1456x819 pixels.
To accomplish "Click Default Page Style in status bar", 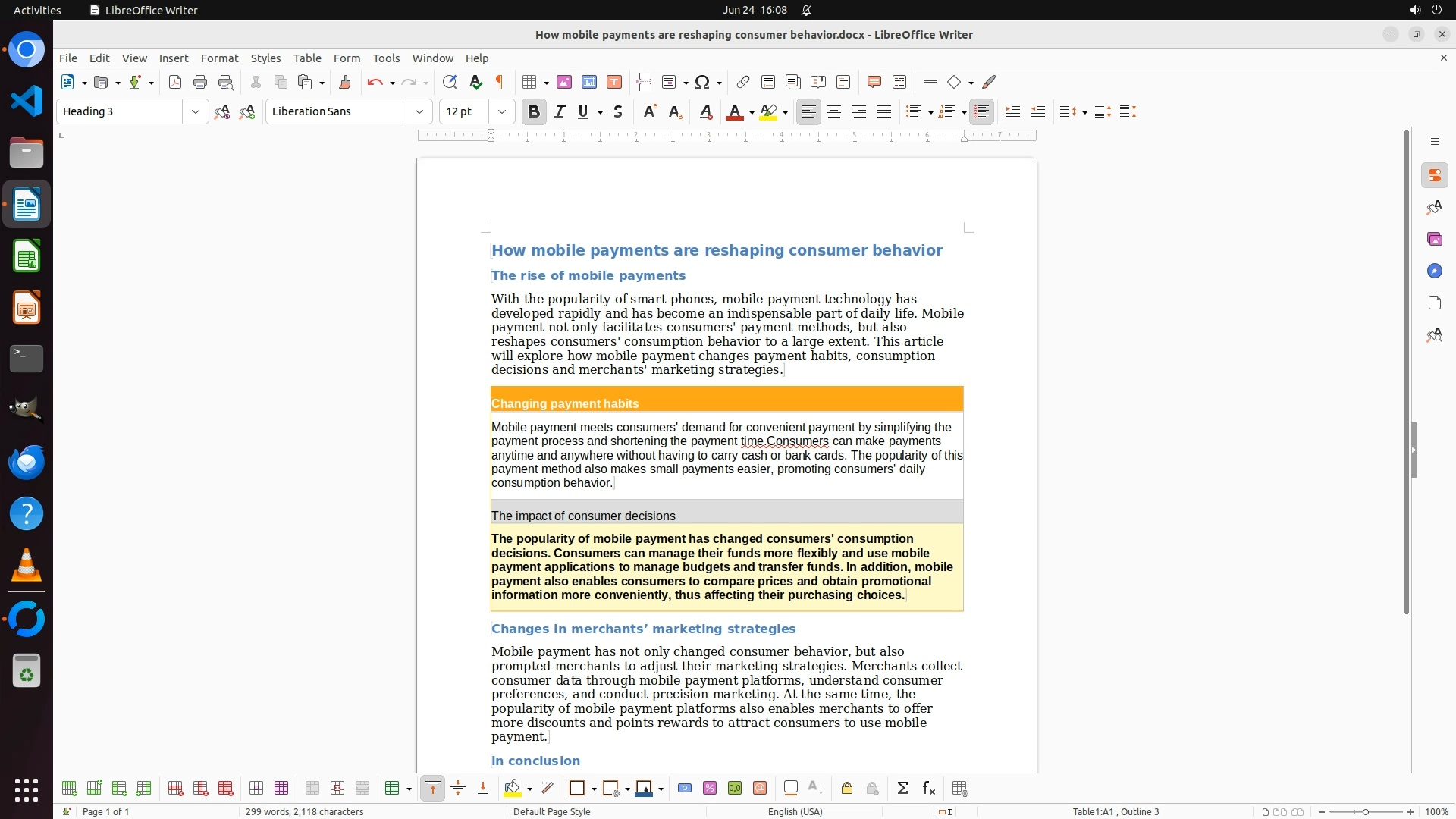I will coord(551,811).
